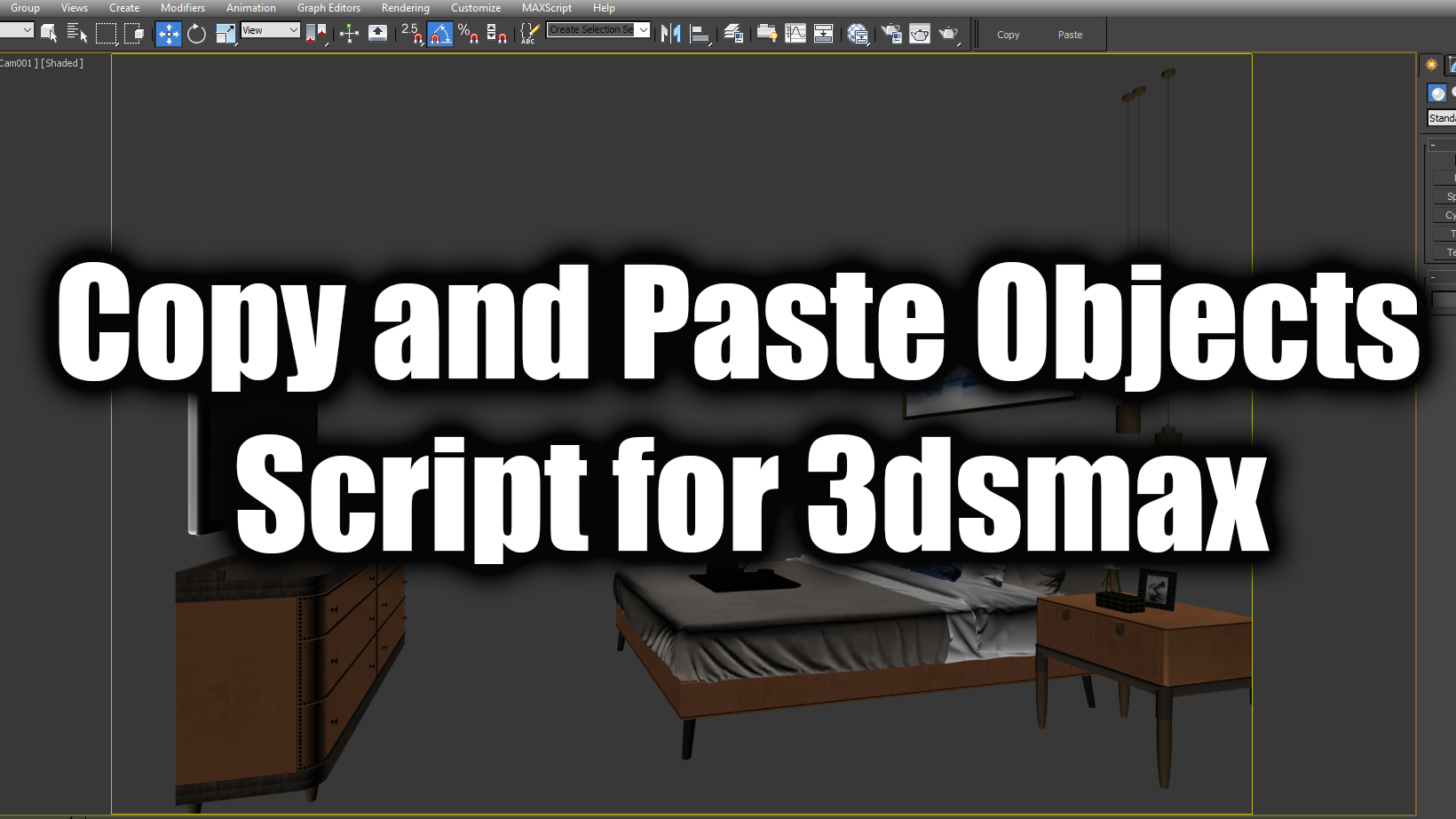Click Use Pivot Point Center icon
This screenshot has width=1456, height=819.
click(x=317, y=34)
